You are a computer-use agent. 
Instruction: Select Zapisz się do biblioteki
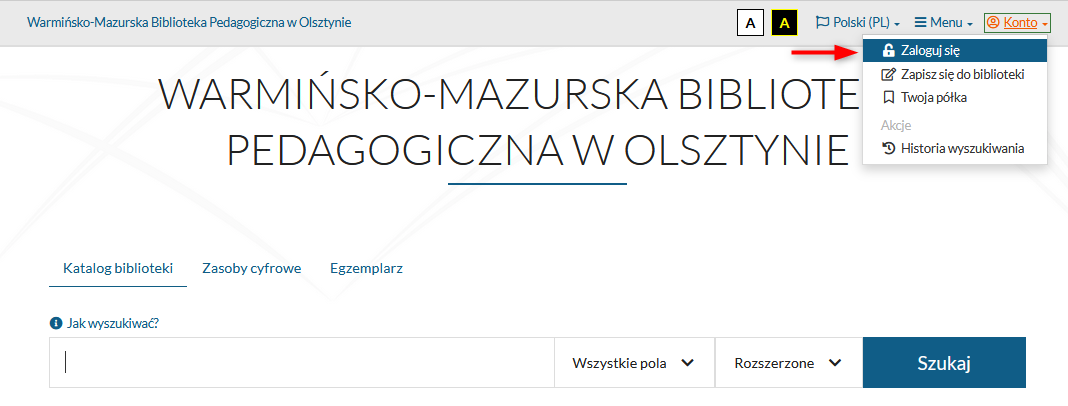click(954, 74)
